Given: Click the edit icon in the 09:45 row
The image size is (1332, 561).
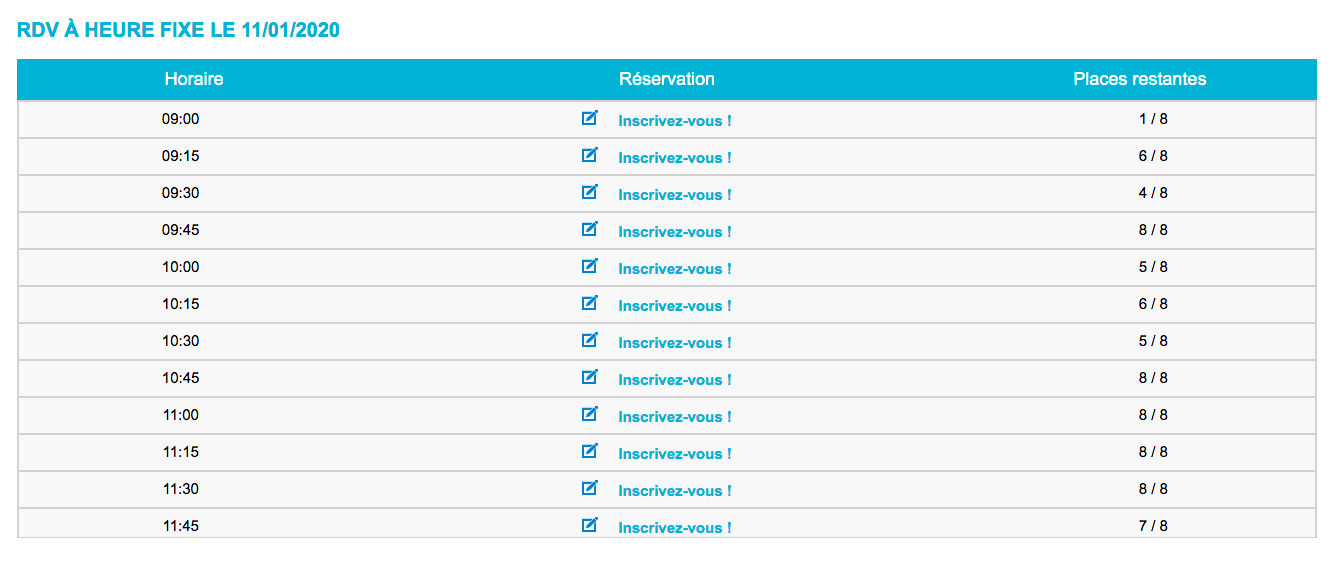Looking at the screenshot, I should [590, 229].
